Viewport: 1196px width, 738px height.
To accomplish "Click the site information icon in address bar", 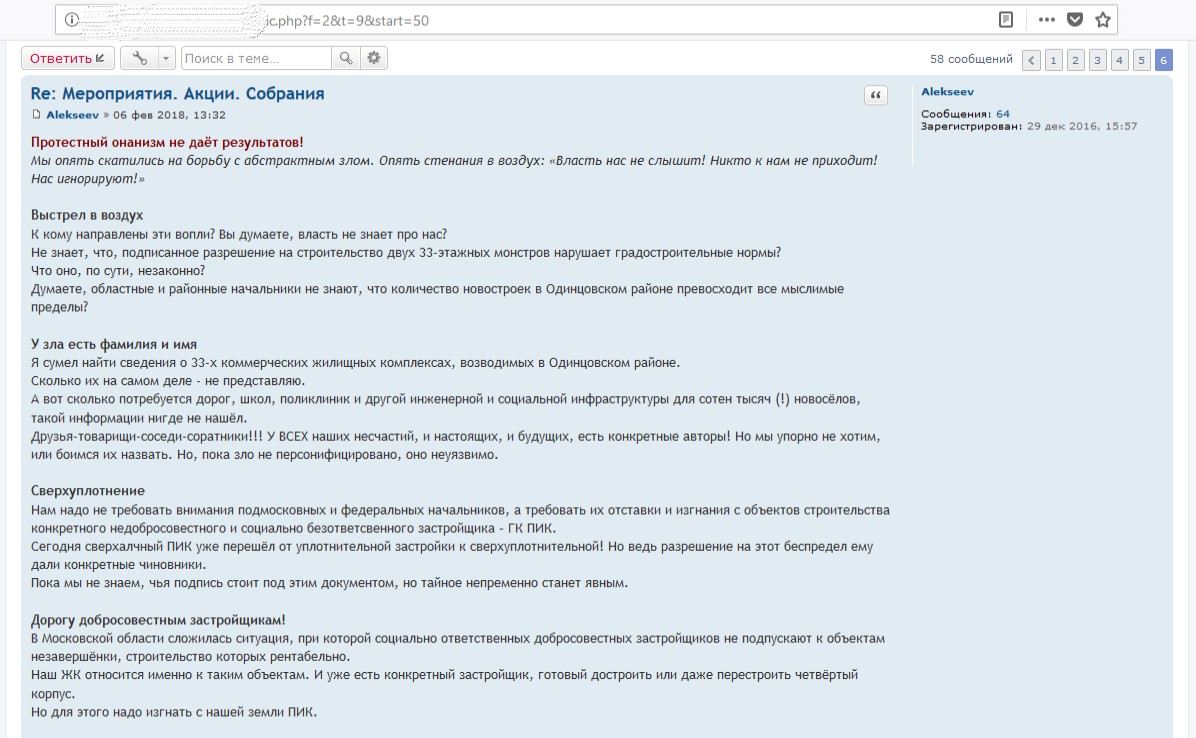I will (x=72, y=20).
